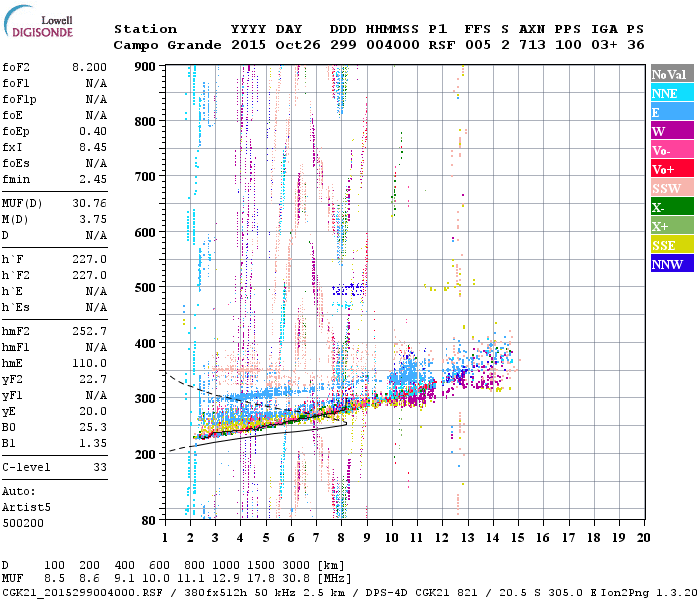The image size is (700, 600).
Task: Select the Vo- pink legend swatch
Action: click(x=672, y=150)
